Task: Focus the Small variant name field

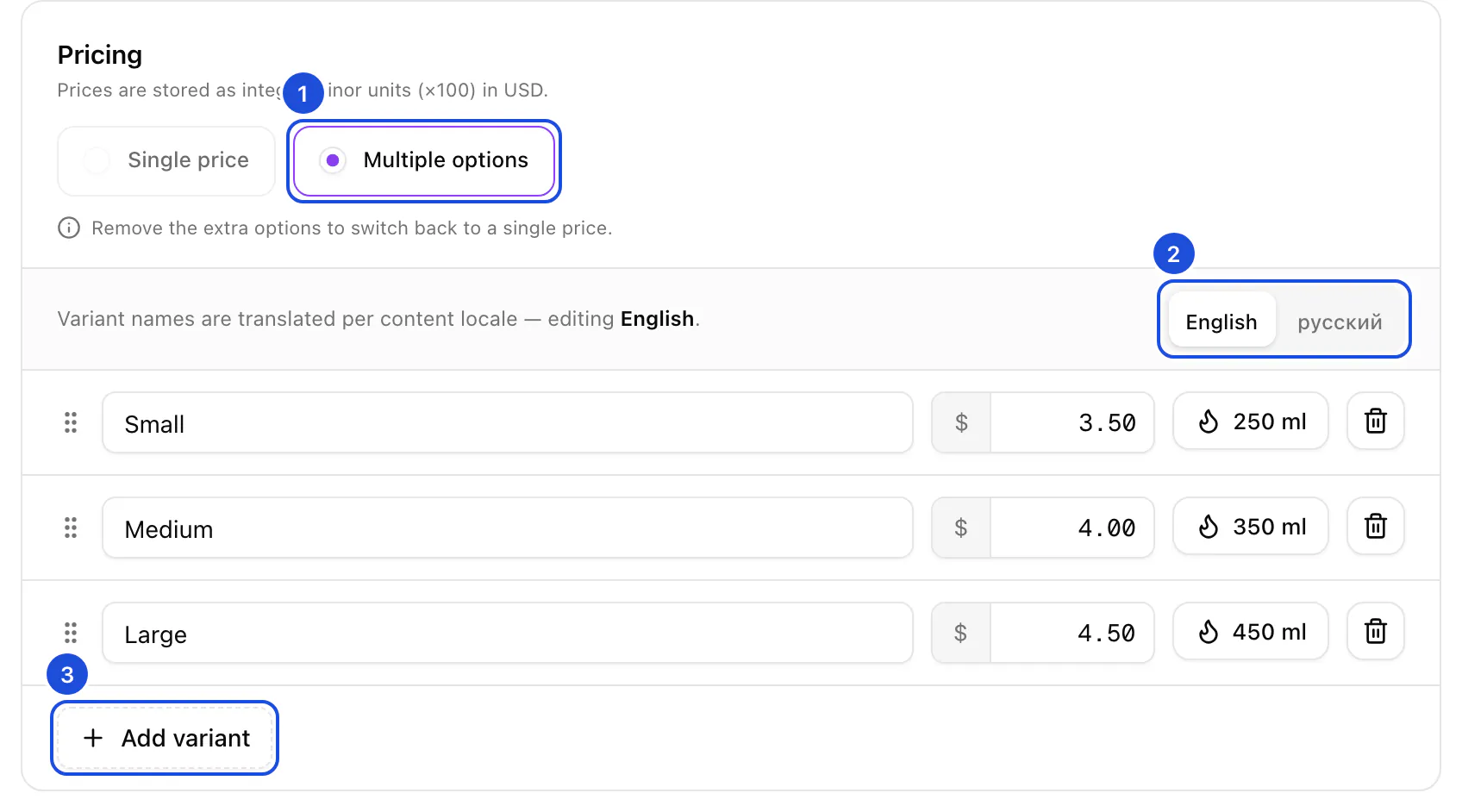Action: point(508,422)
